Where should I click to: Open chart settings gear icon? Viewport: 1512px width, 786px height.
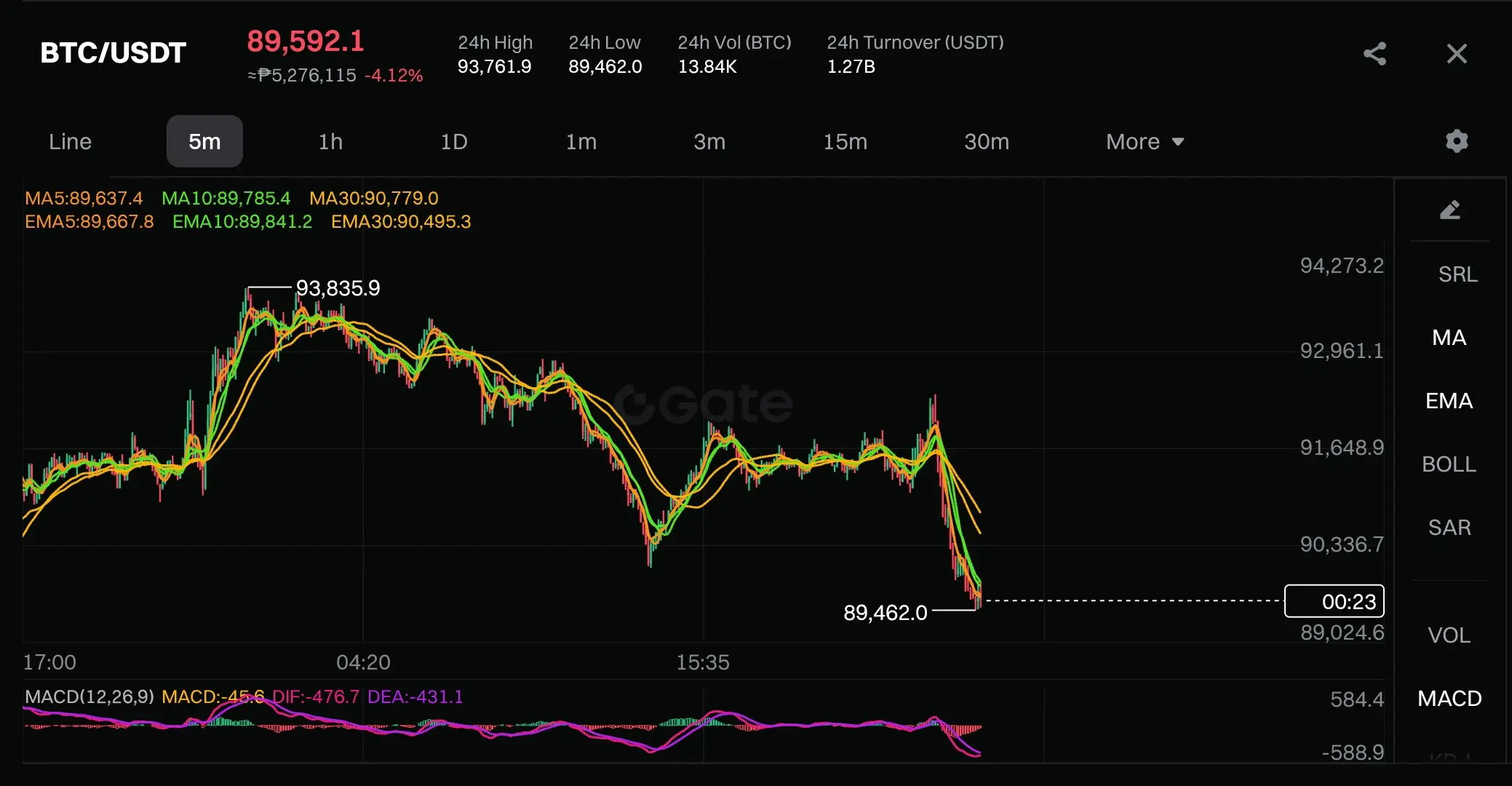tap(1457, 141)
